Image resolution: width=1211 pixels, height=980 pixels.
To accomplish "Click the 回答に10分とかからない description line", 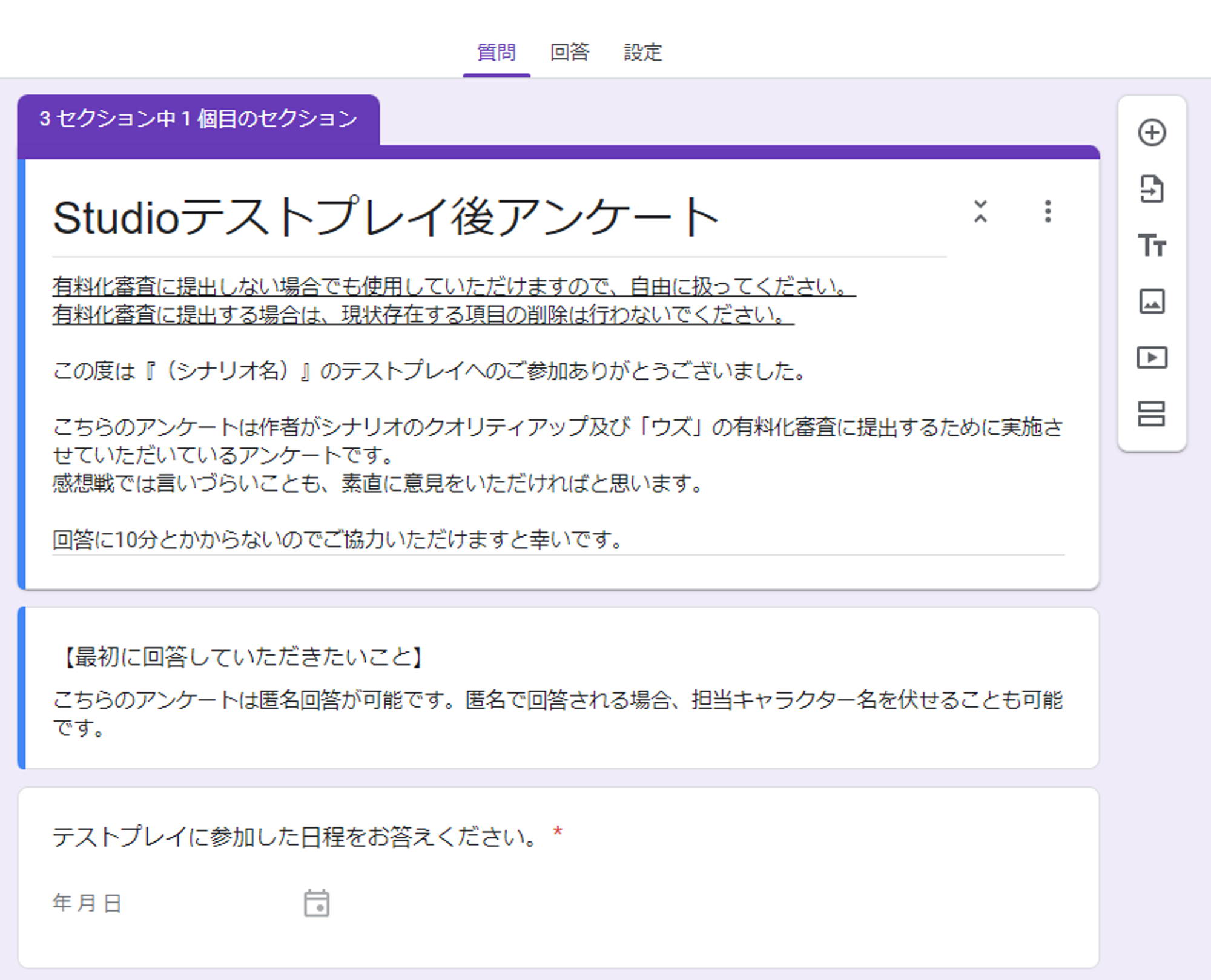I will click(337, 539).
